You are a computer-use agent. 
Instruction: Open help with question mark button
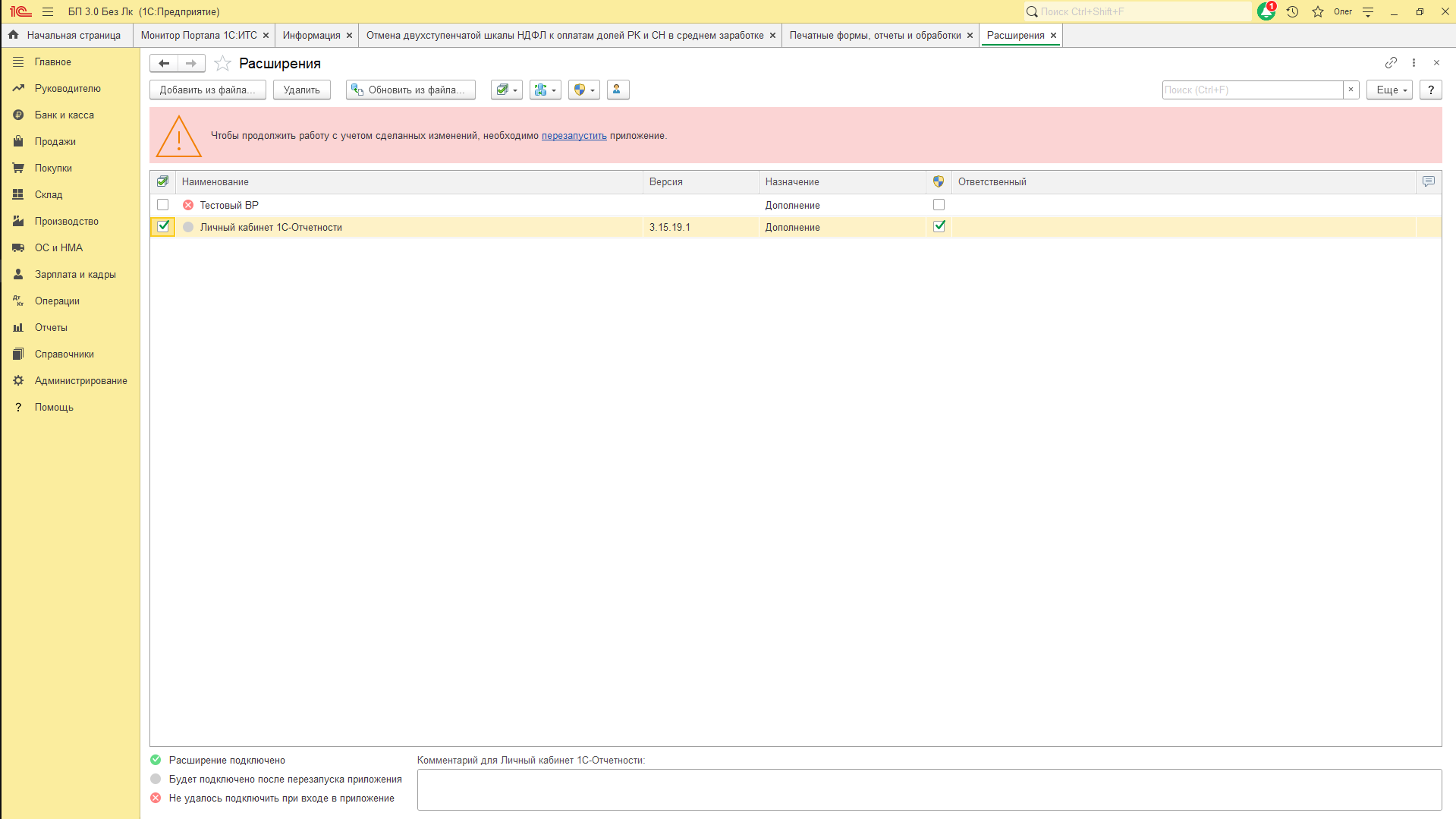click(1431, 90)
